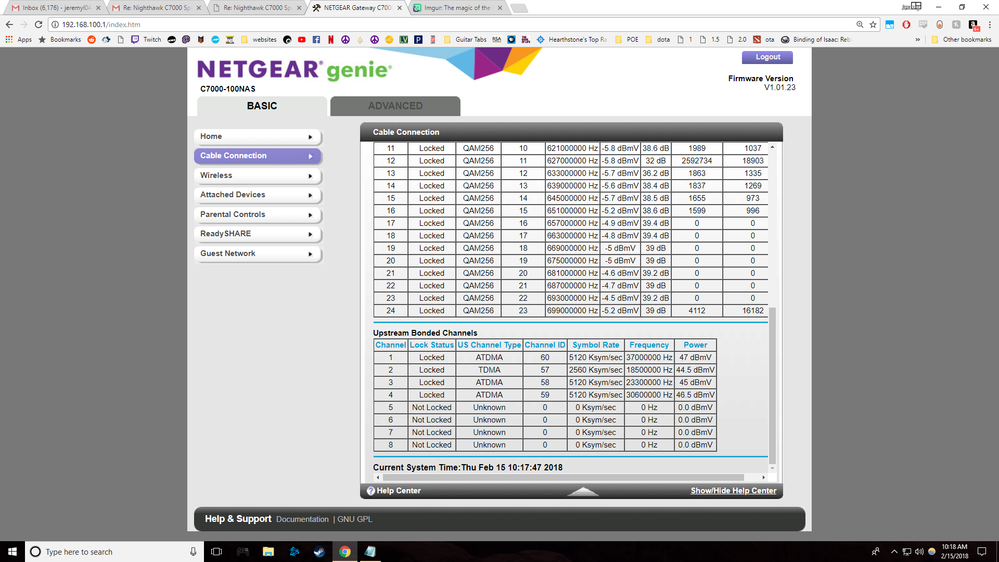Image resolution: width=999 pixels, height=562 pixels.
Task: Click the Logout button
Action: point(767,57)
